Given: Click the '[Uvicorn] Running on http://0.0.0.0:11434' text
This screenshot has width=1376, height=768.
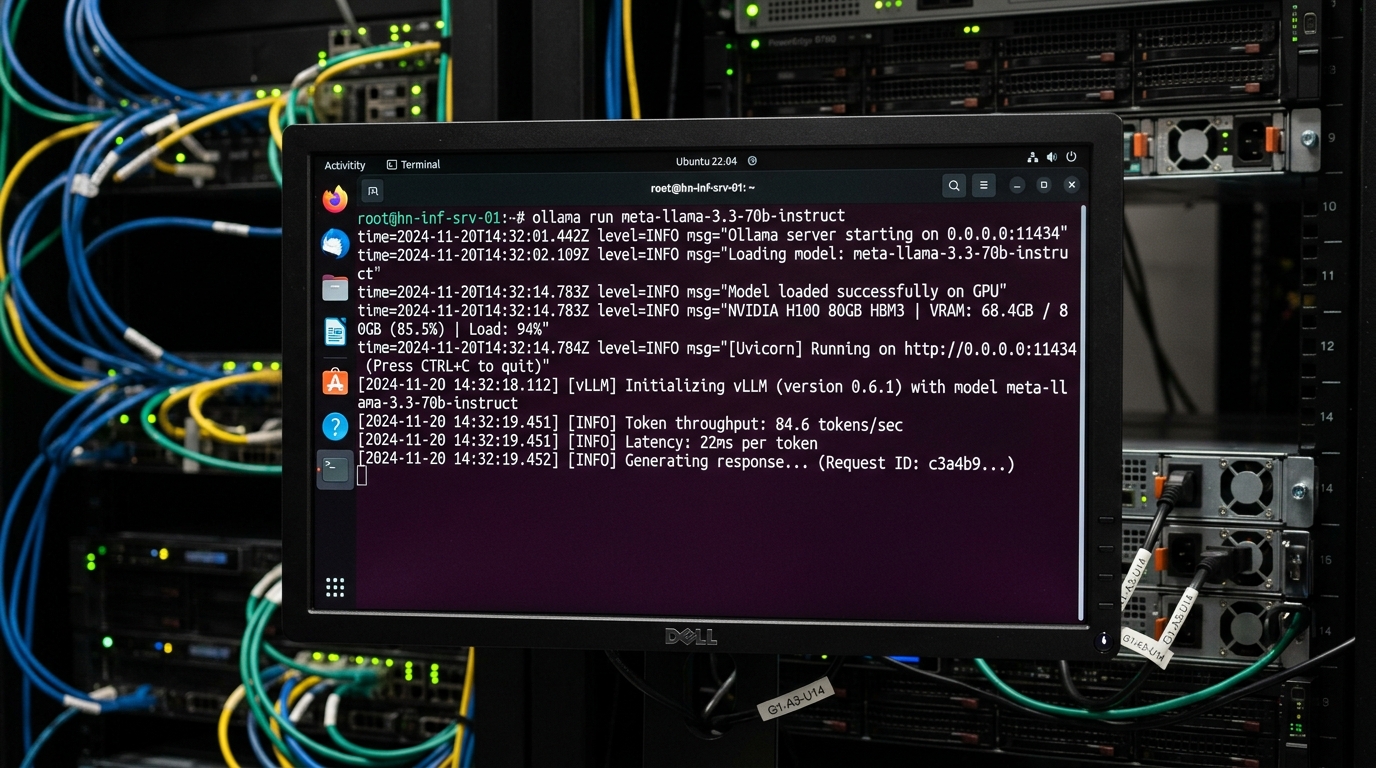Looking at the screenshot, I should point(904,349).
